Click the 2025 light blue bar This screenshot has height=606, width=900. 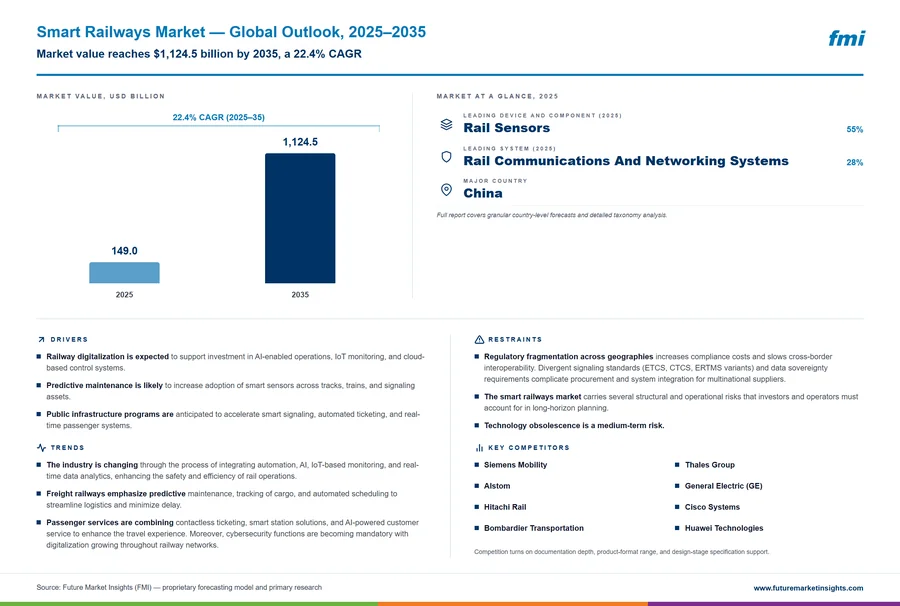pyautogui.click(x=124, y=273)
